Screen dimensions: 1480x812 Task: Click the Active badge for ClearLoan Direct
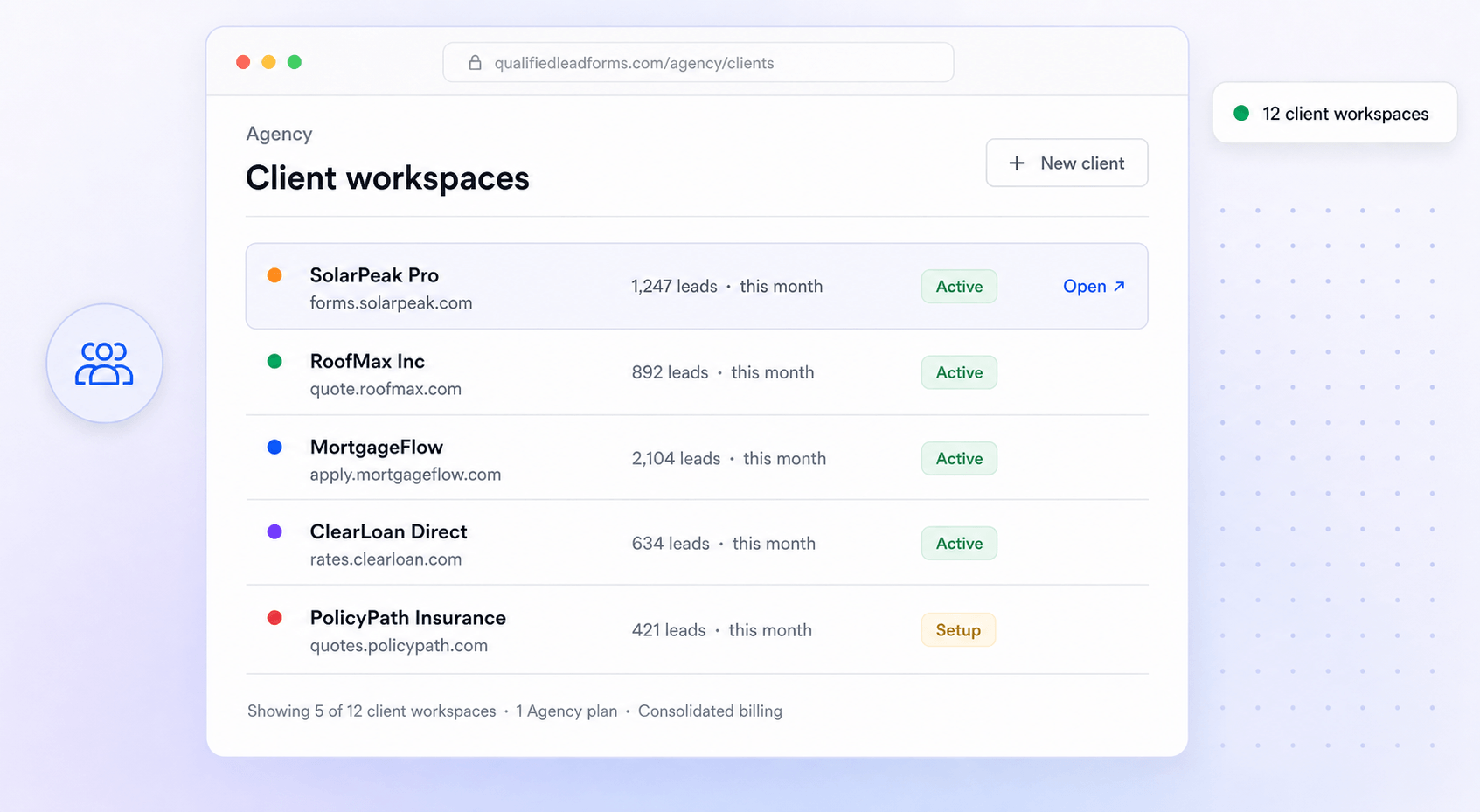point(959,544)
